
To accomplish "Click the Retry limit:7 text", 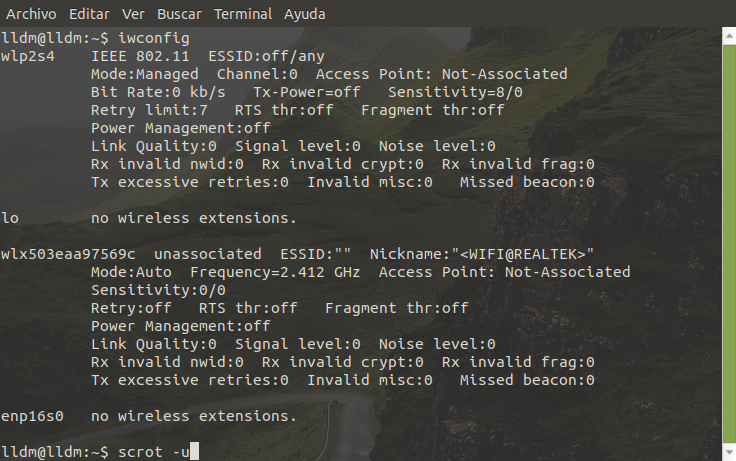I will pos(149,110).
